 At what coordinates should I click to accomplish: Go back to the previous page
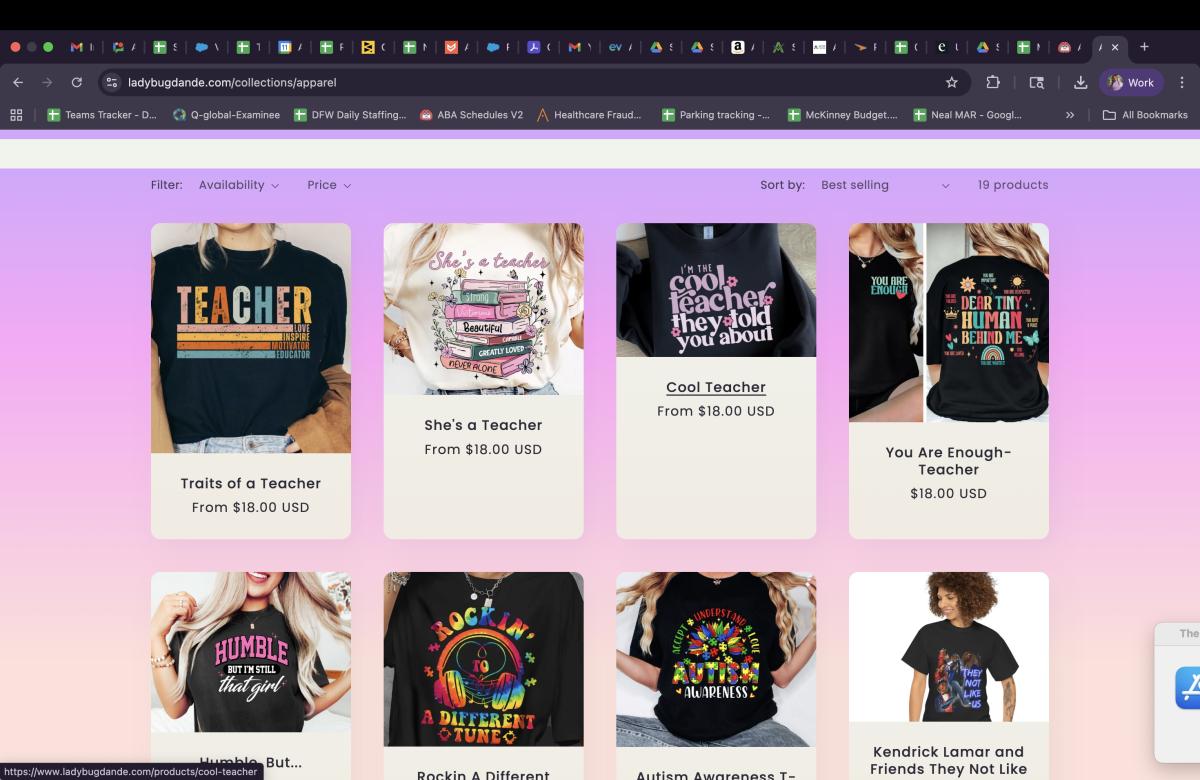(x=18, y=83)
